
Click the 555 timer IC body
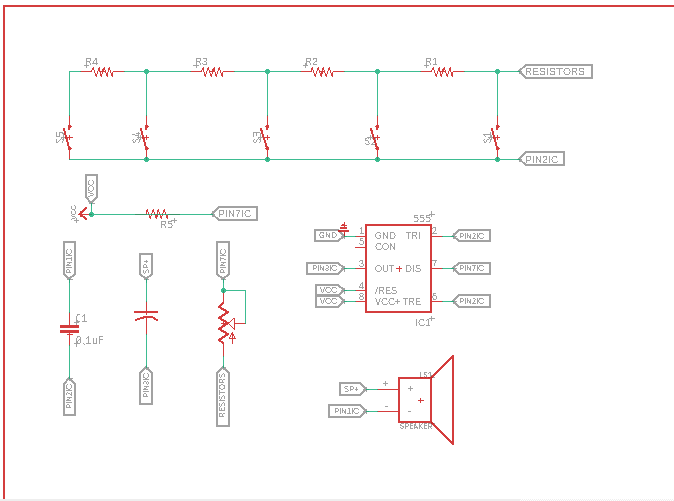pyautogui.click(x=398, y=268)
